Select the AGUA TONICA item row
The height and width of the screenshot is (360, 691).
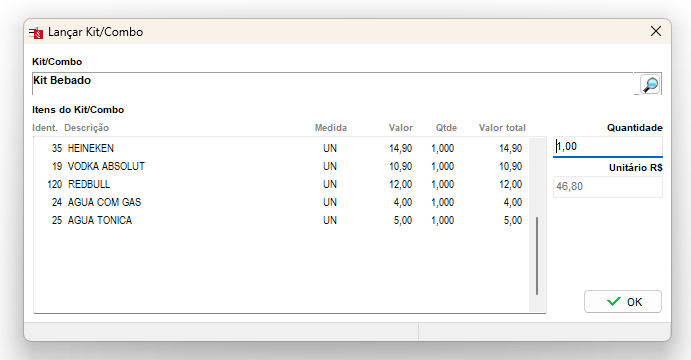(281, 220)
